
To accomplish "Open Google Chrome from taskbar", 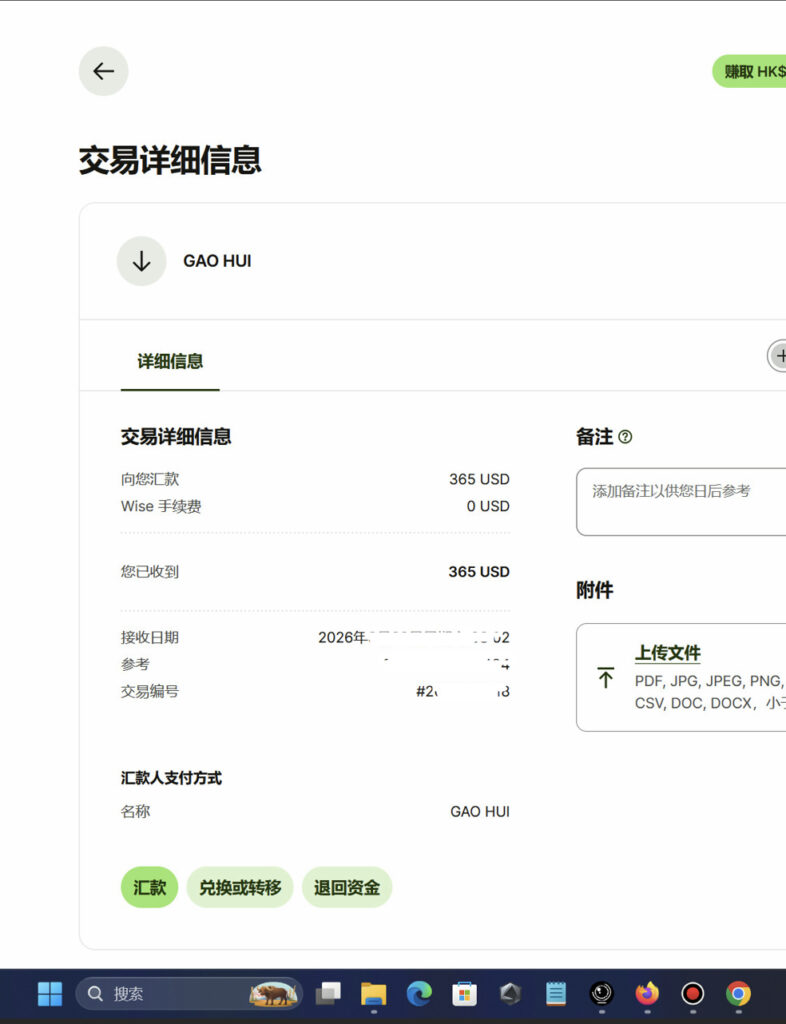I will (x=738, y=994).
